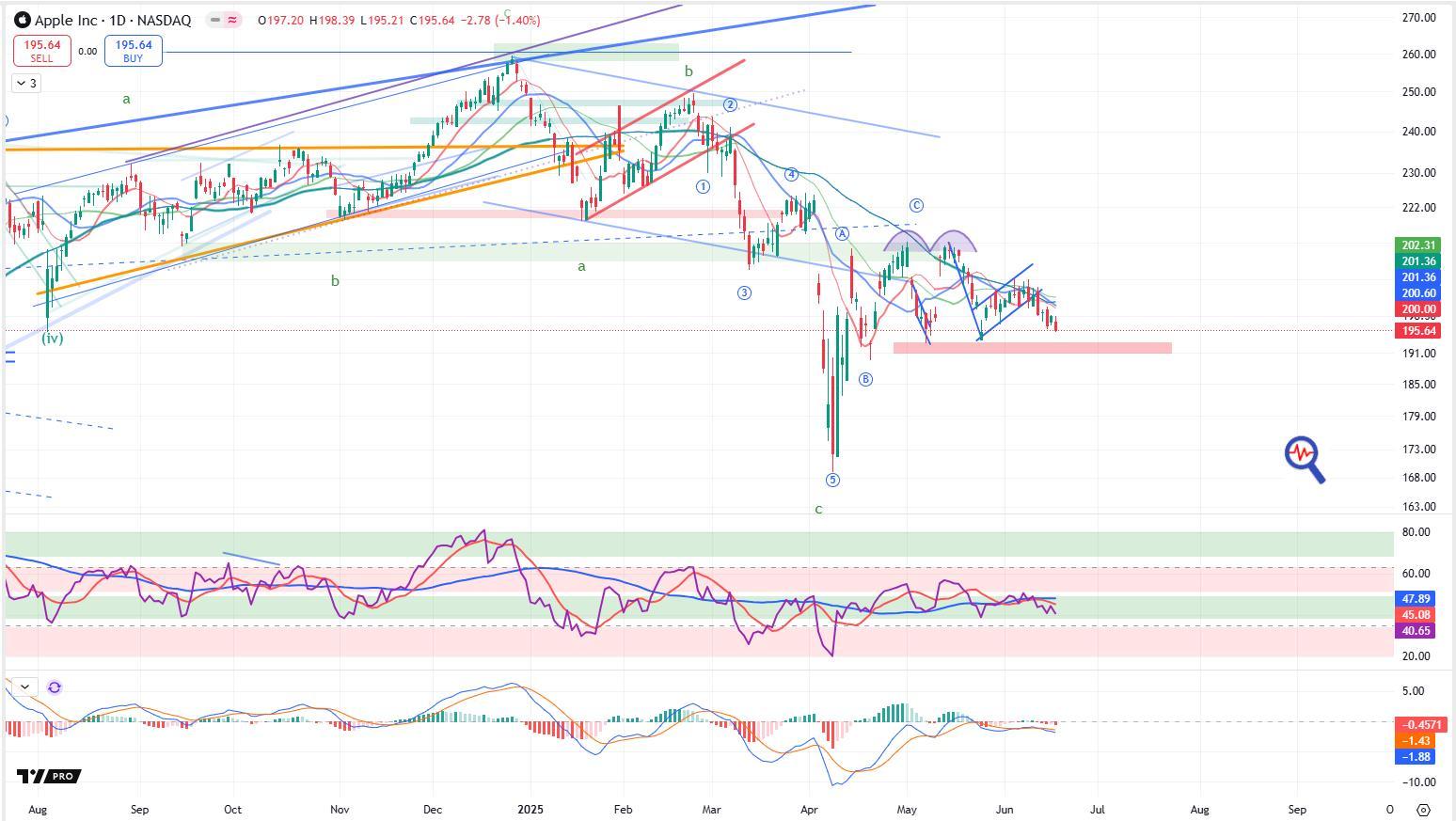
Task: Click the purple refresh icon in MACD pane
Action: pos(55,687)
